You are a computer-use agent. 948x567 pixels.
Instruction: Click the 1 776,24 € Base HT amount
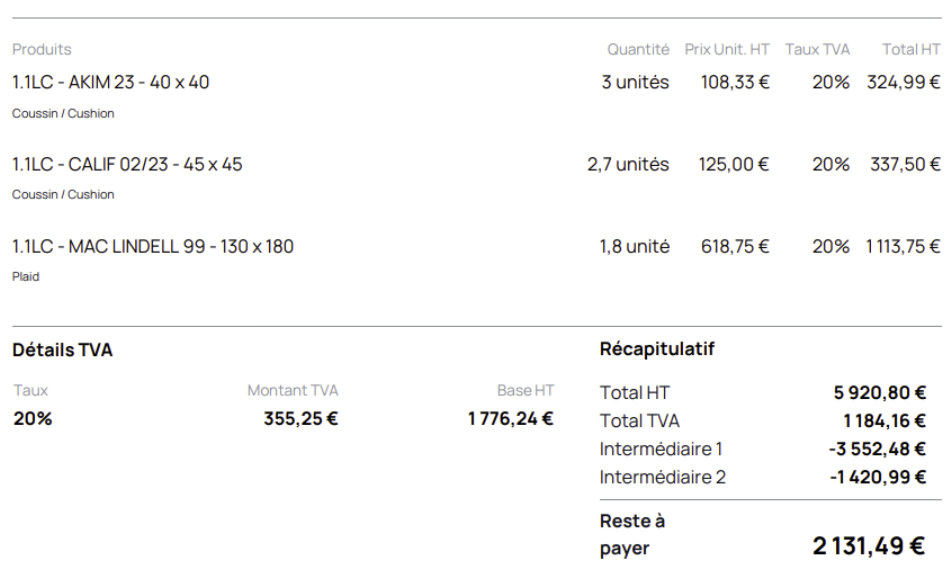[x=510, y=418]
